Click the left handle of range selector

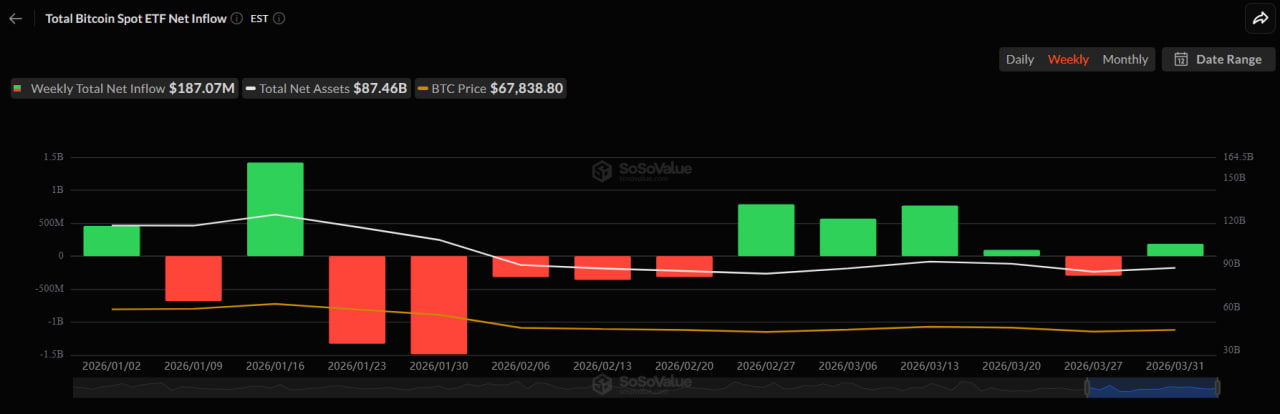(x=1087, y=387)
